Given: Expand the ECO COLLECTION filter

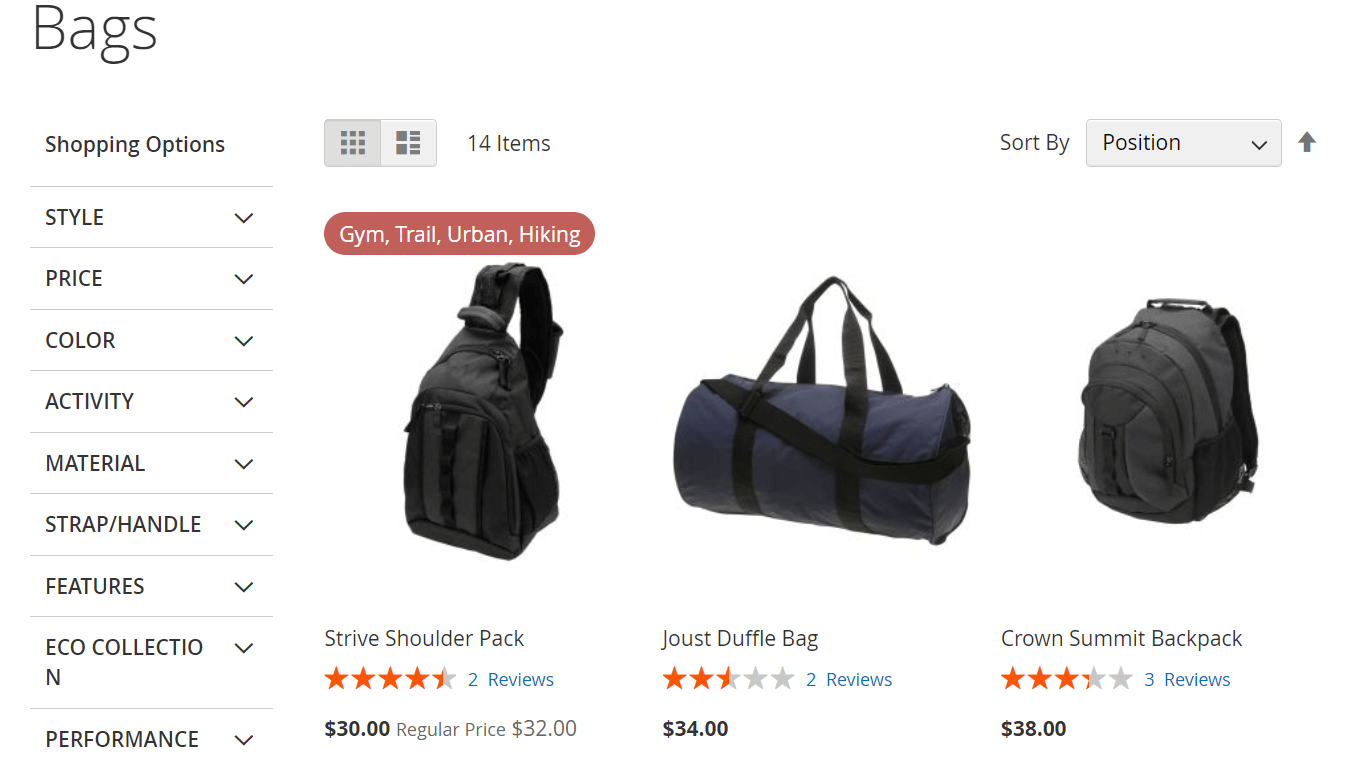Looking at the screenshot, I should click(151, 663).
